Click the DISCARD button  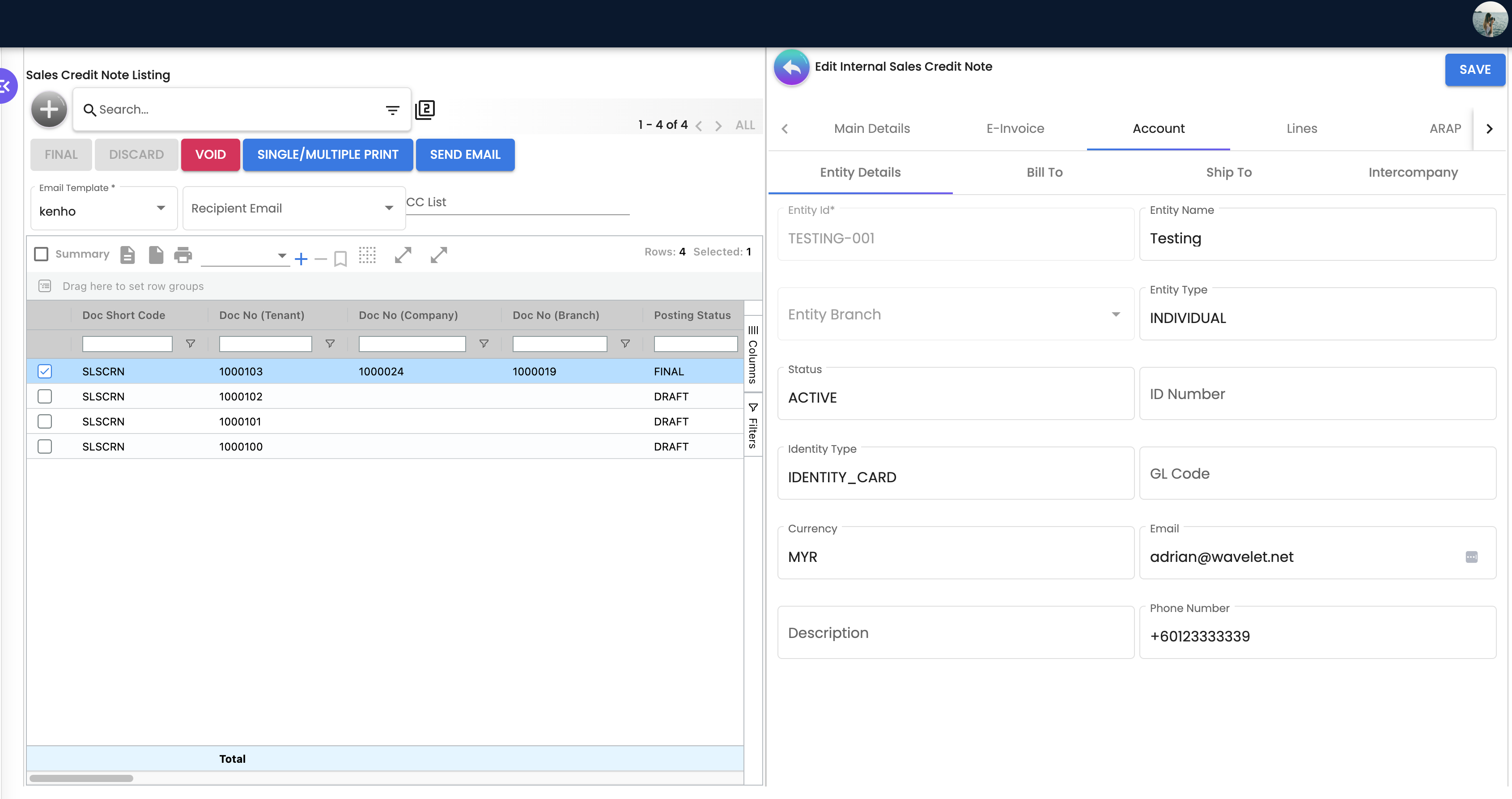(x=136, y=155)
